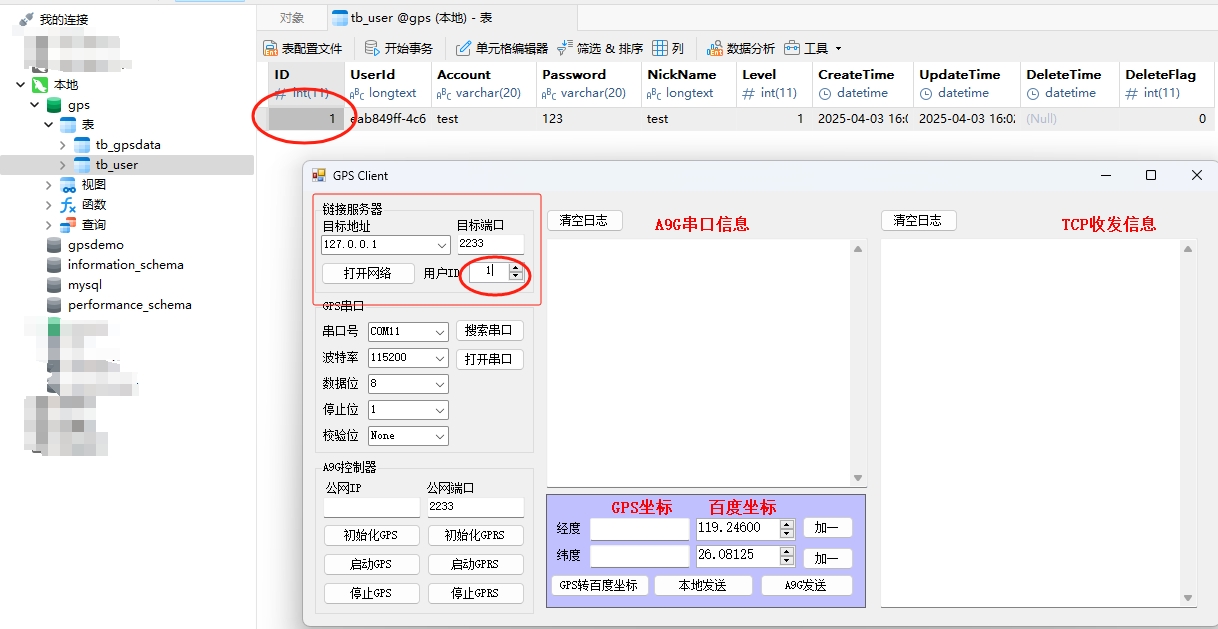
Task: Expand the 视图 views node
Action: [x=49, y=185]
